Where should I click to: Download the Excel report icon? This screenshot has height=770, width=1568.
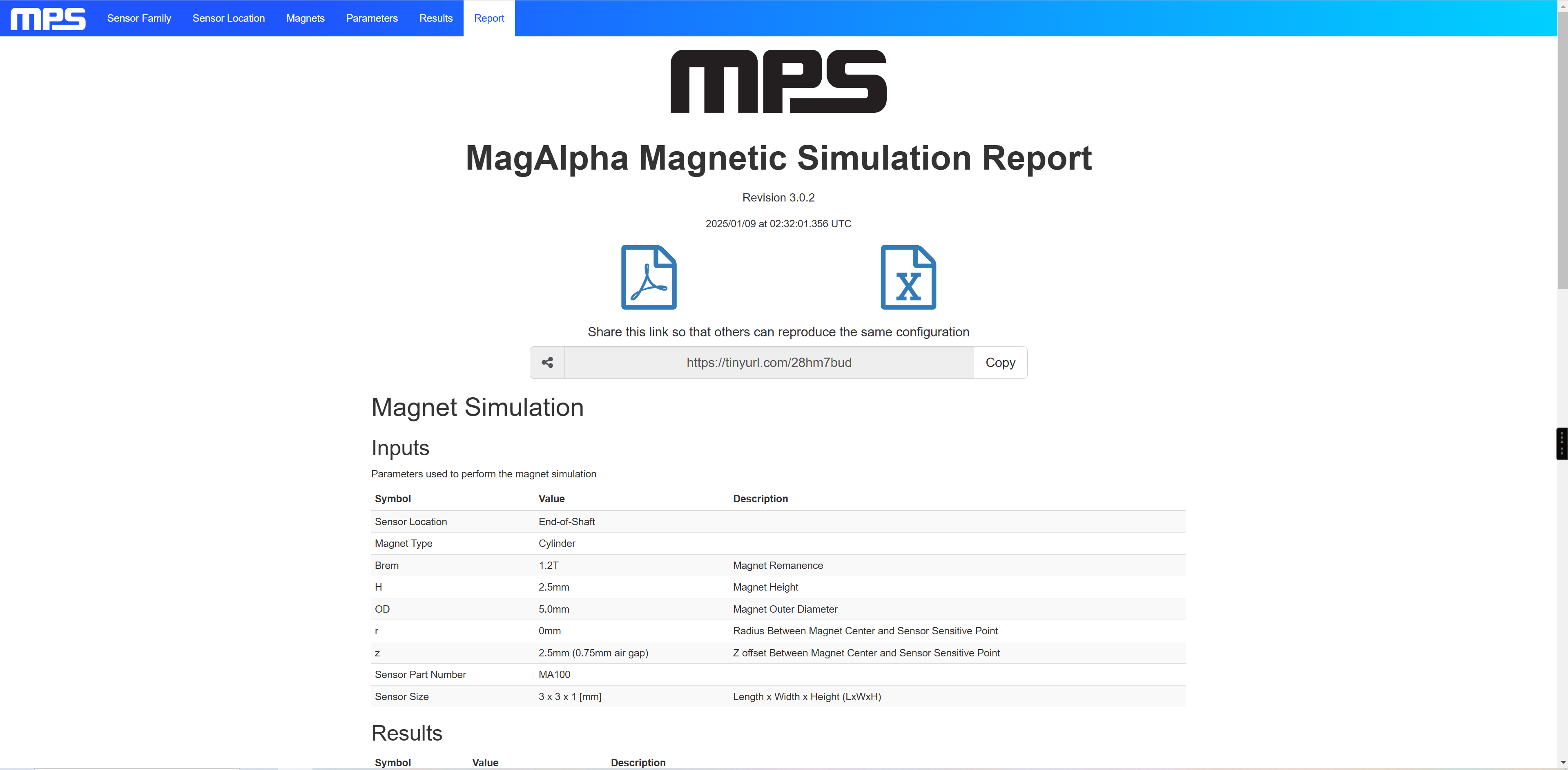pyautogui.click(x=908, y=277)
